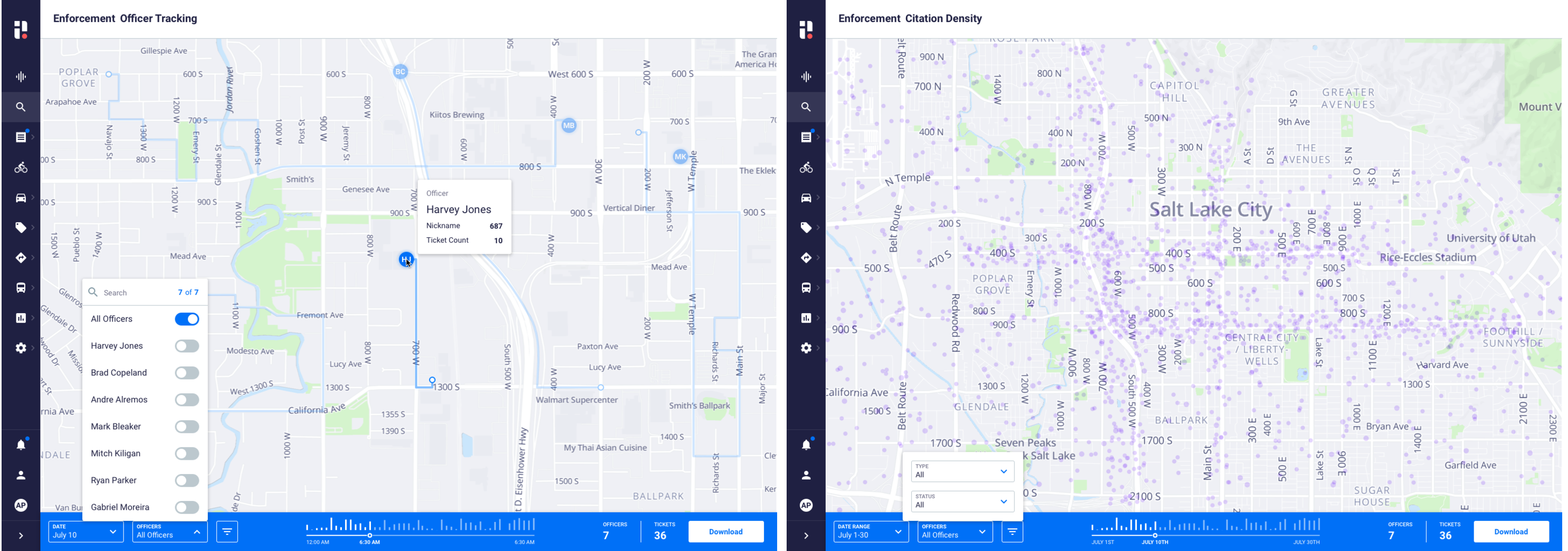Click the directions diamond icon in Citation Density sidebar
The height and width of the screenshot is (551, 1568).
[806, 258]
